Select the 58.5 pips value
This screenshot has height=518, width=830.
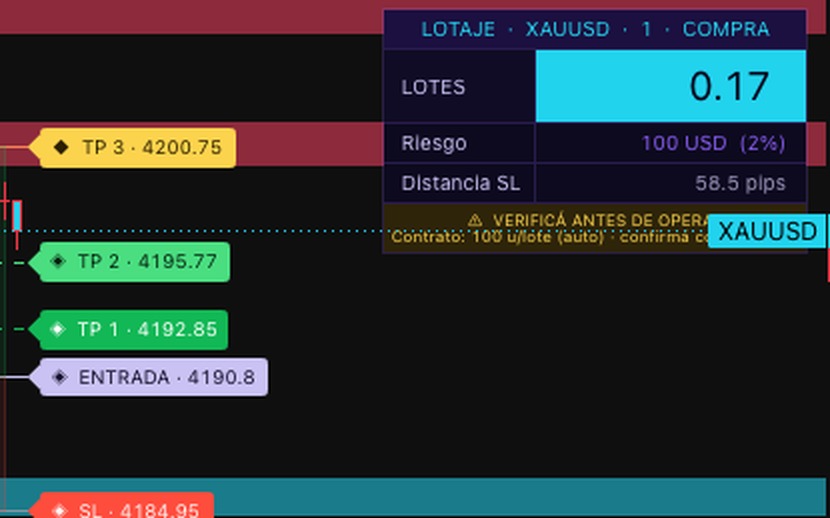tap(740, 184)
